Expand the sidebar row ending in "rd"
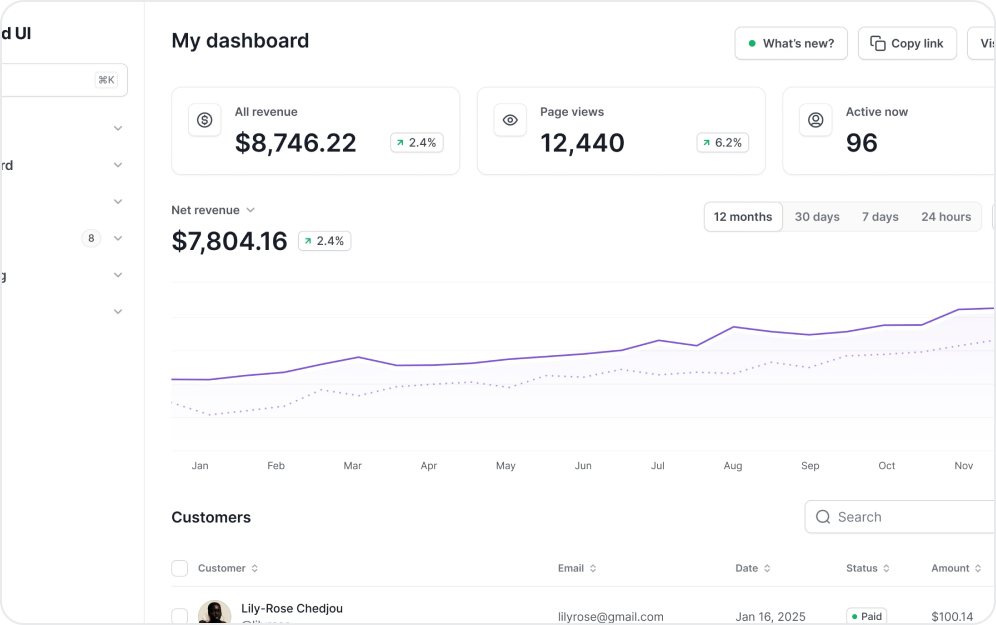 tap(118, 165)
